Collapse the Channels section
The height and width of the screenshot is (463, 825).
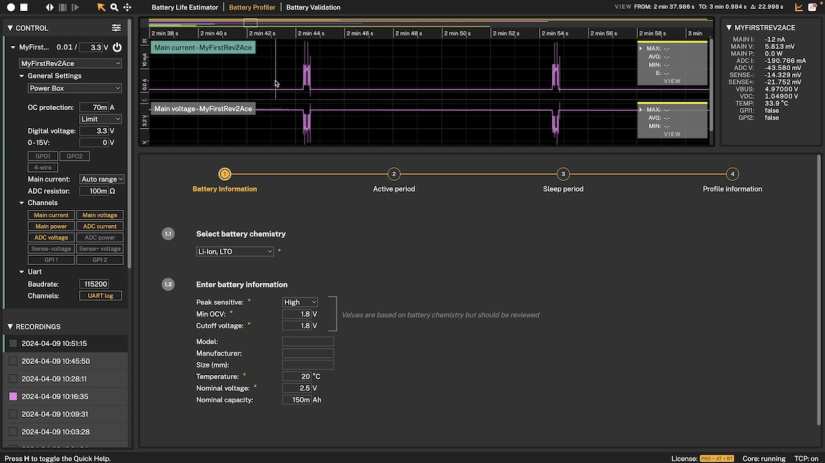pos(22,203)
